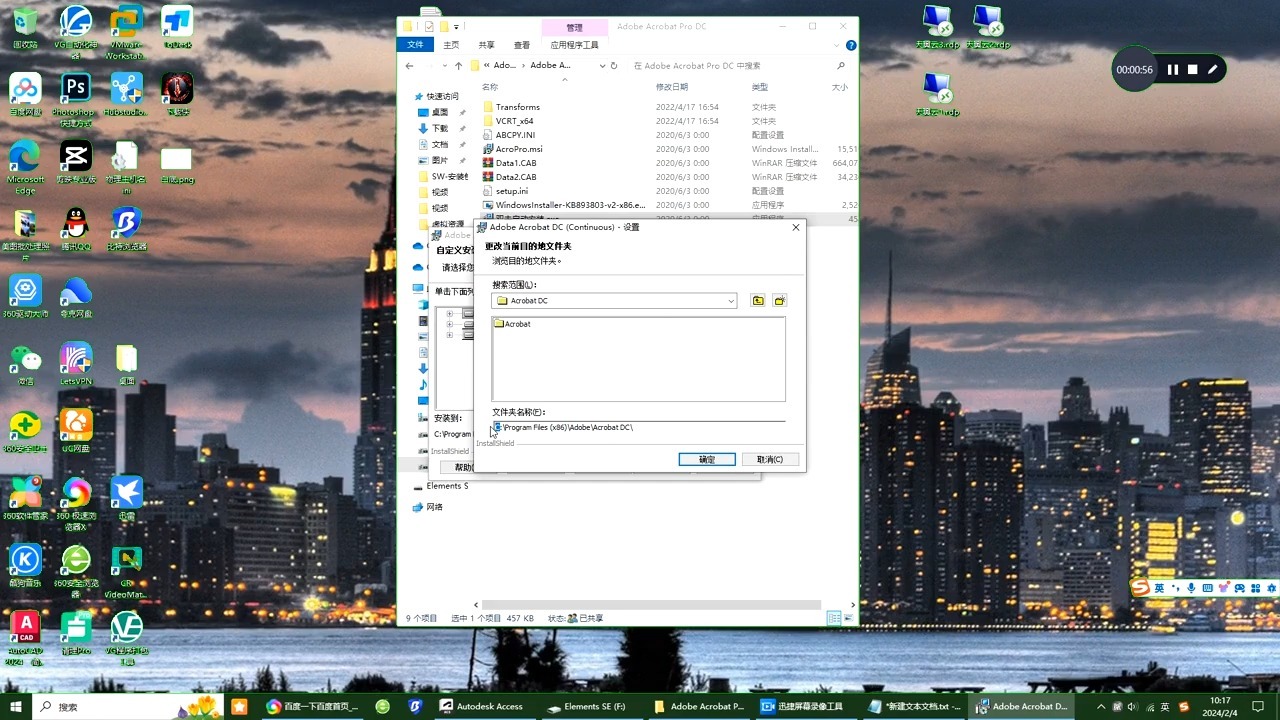This screenshot has width=1280, height=720.
Task: Click the Explorer refresh button
Action: [615, 66]
